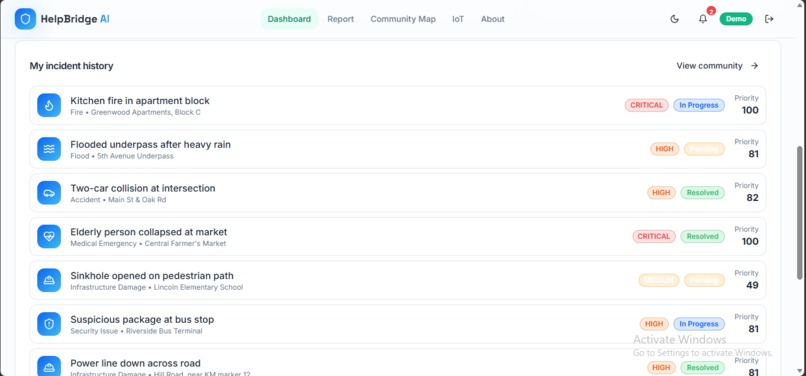806x376 pixels.
Task: Click the vertical page scrollbar thumb
Action: point(801,212)
